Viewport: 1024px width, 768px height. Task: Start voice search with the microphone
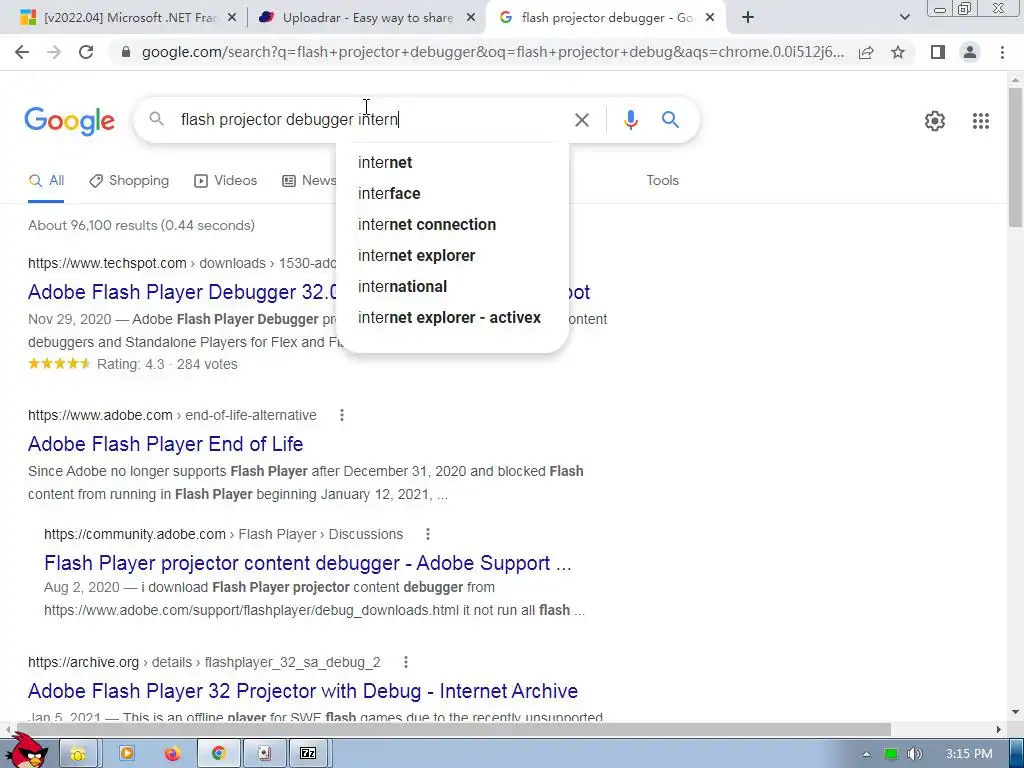[x=630, y=120]
